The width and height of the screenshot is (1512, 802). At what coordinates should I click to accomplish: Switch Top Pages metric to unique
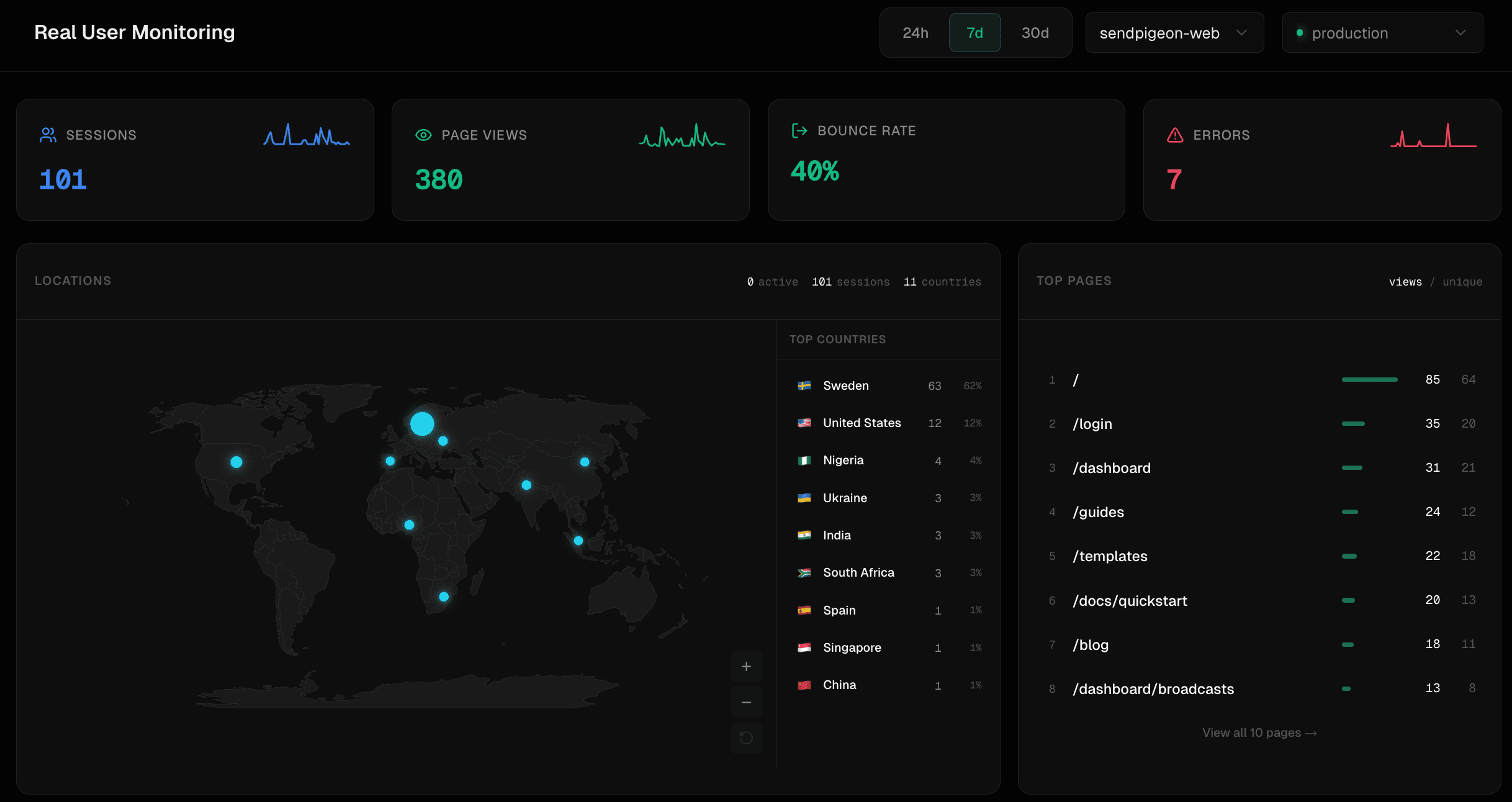1462,281
